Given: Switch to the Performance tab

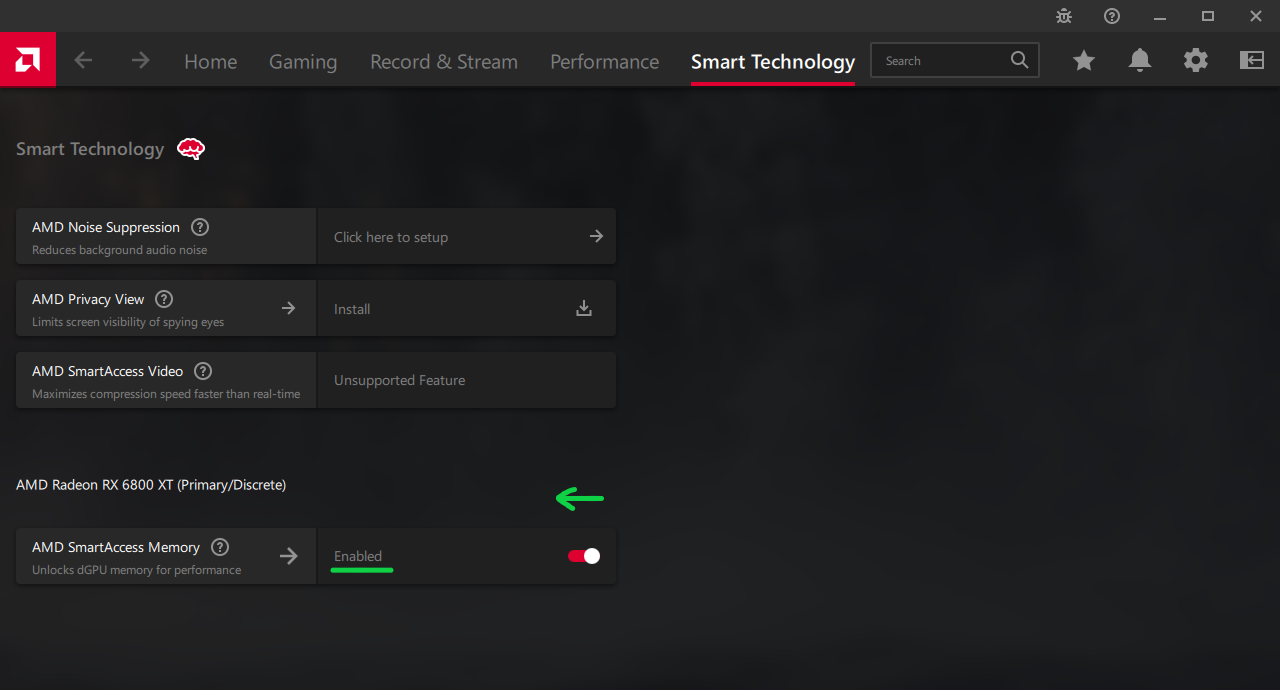Looking at the screenshot, I should click(x=604, y=62).
